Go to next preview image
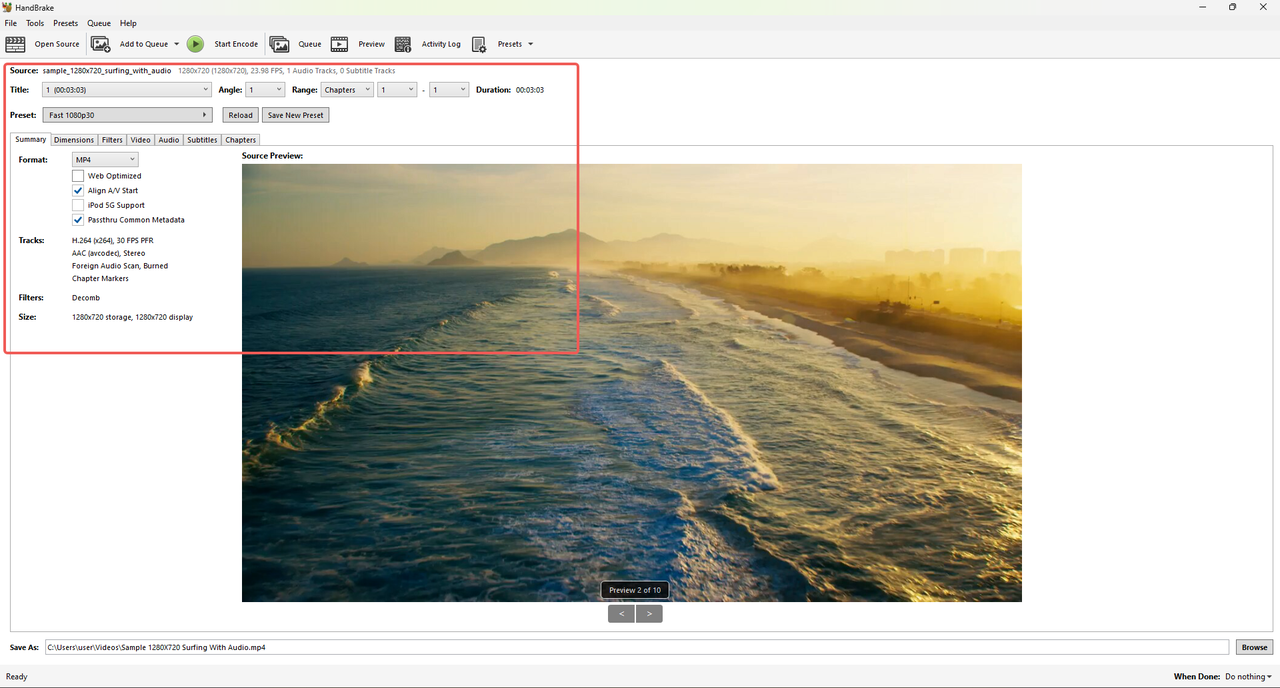Viewport: 1280px width, 688px height. point(649,613)
